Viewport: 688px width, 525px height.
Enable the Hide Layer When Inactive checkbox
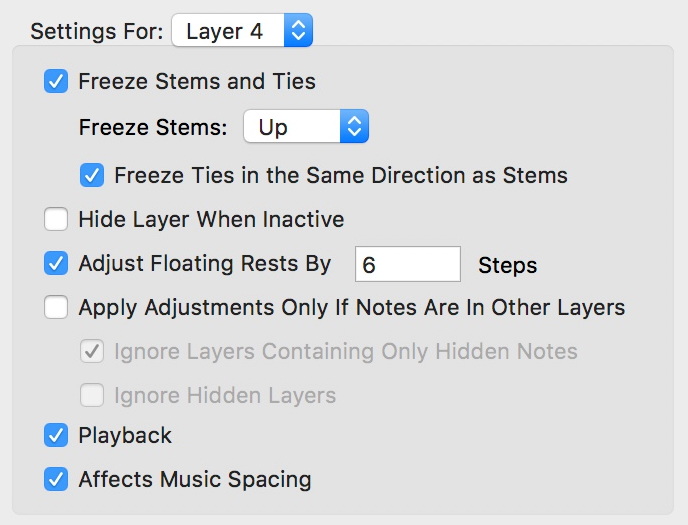point(56,219)
